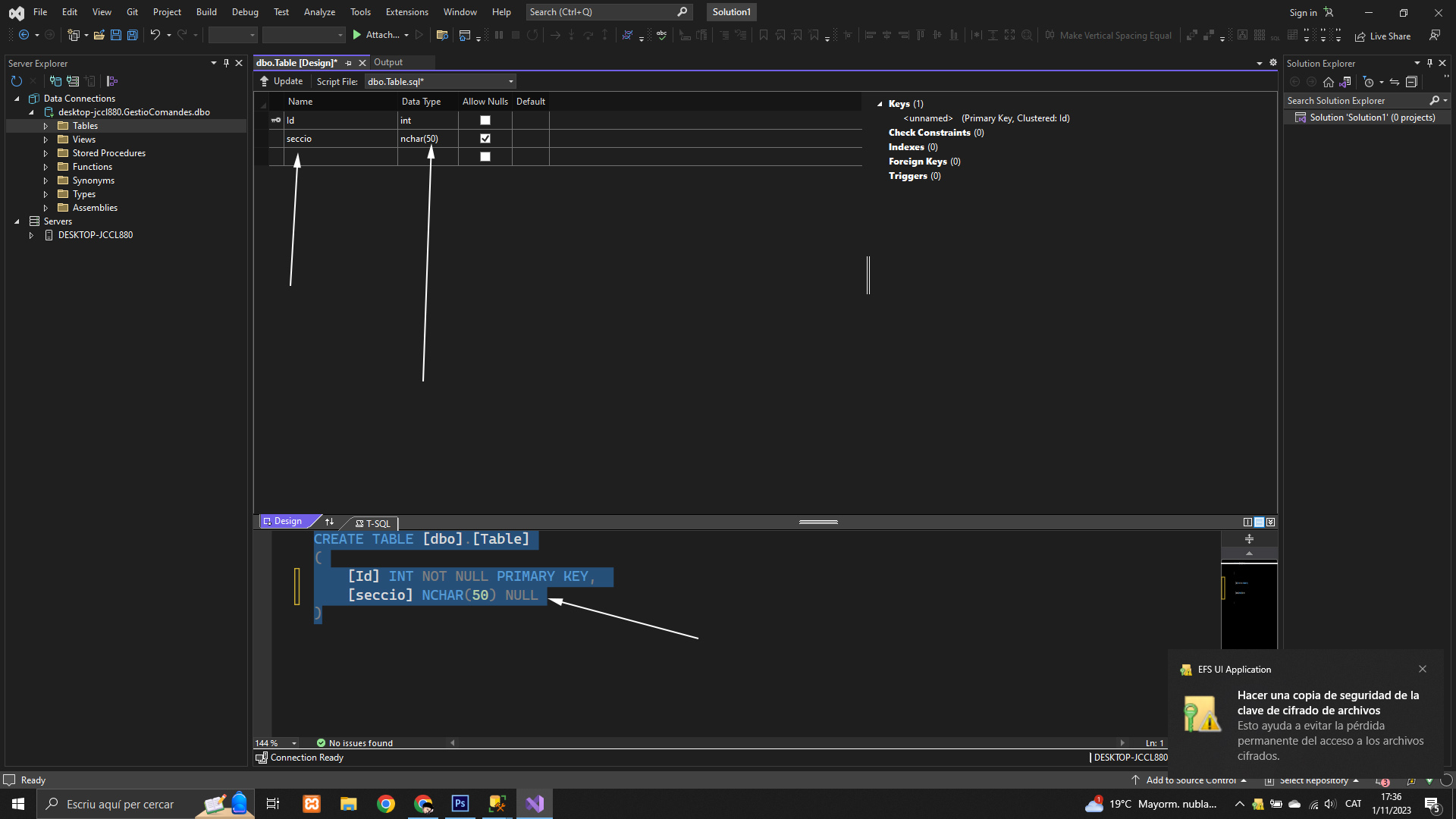Open file with the folder icon

click(99, 35)
